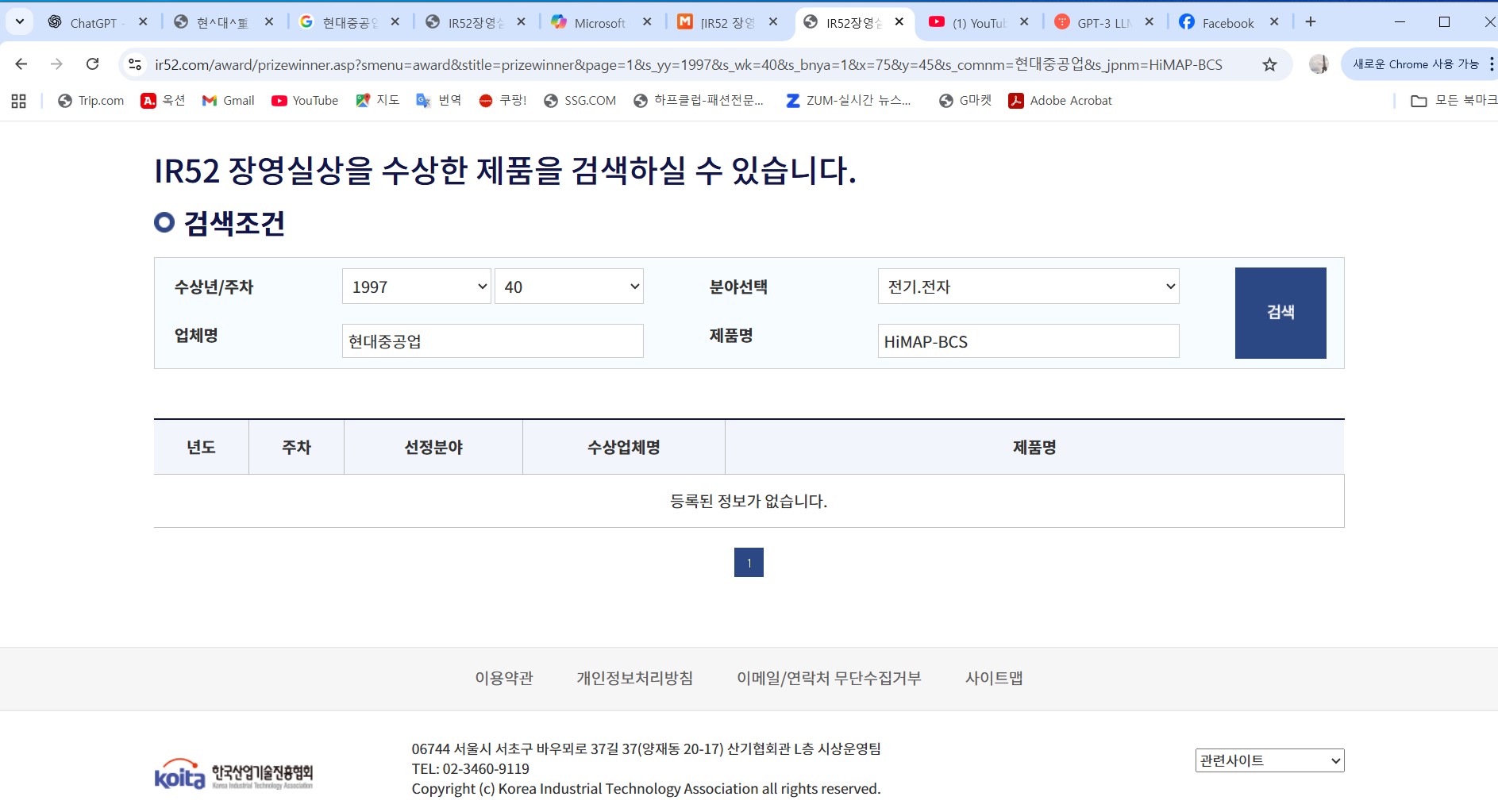Image resolution: width=1498 pixels, height=812 pixels.
Task: Click the 등록된 정보가 없습니다. message
Action: pyautogui.click(x=749, y=501)
